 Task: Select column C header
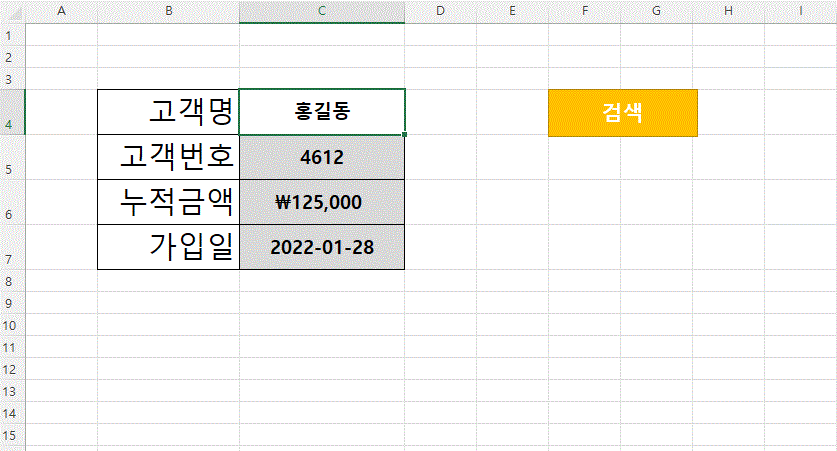coord(322,11)
